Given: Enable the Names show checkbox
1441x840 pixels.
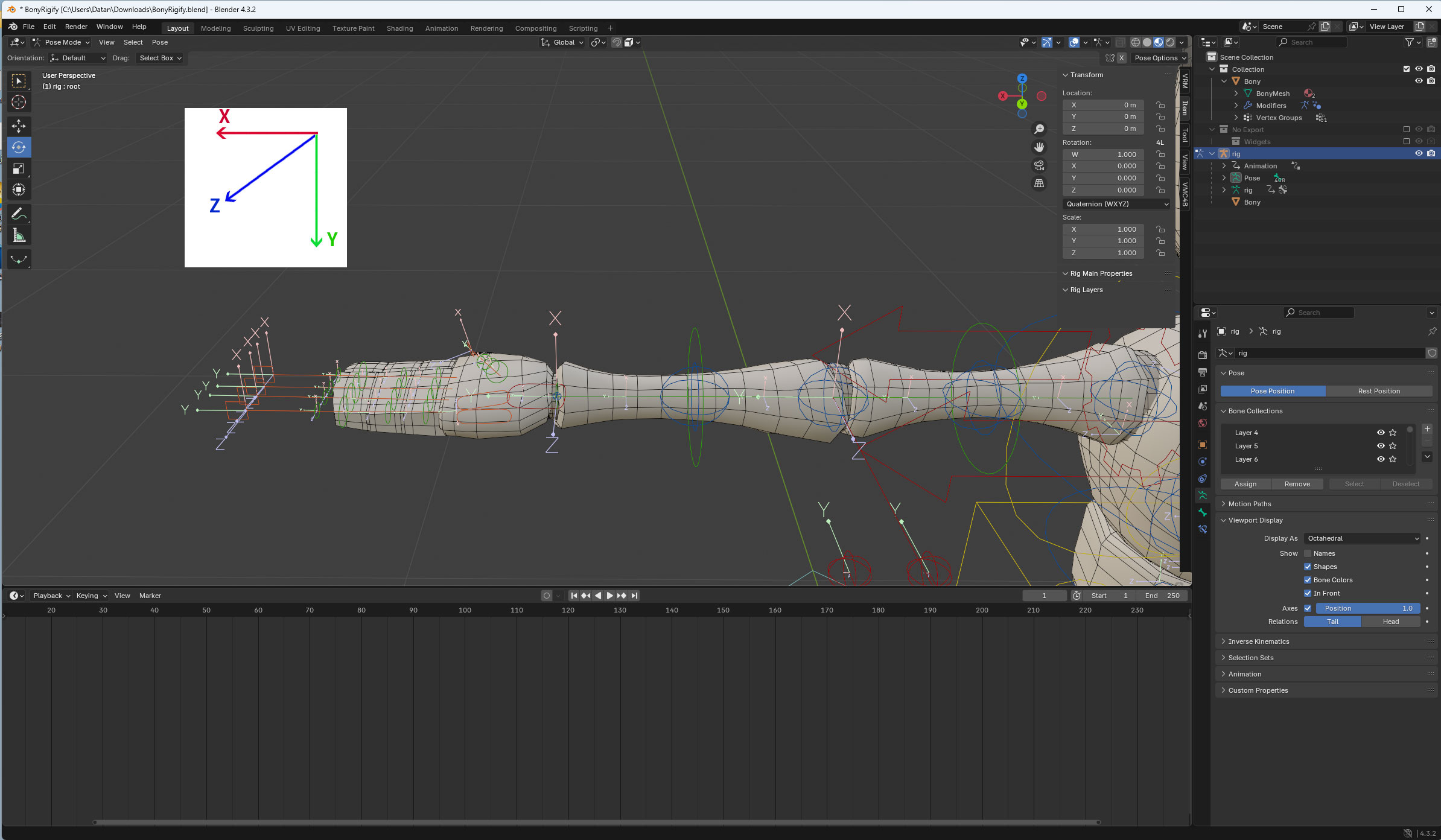Looking at the screenshot, I should pyautogui.click(x=1308, y=553).
